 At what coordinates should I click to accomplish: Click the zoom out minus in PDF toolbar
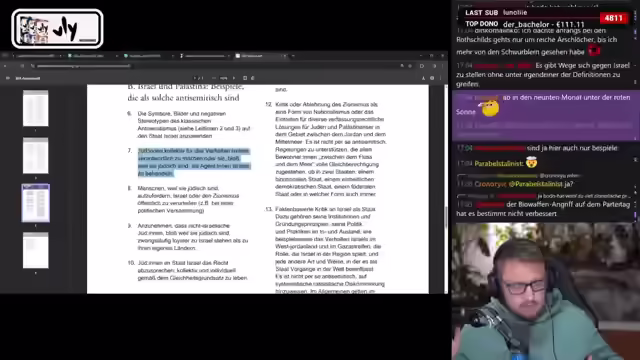point(213,78)
